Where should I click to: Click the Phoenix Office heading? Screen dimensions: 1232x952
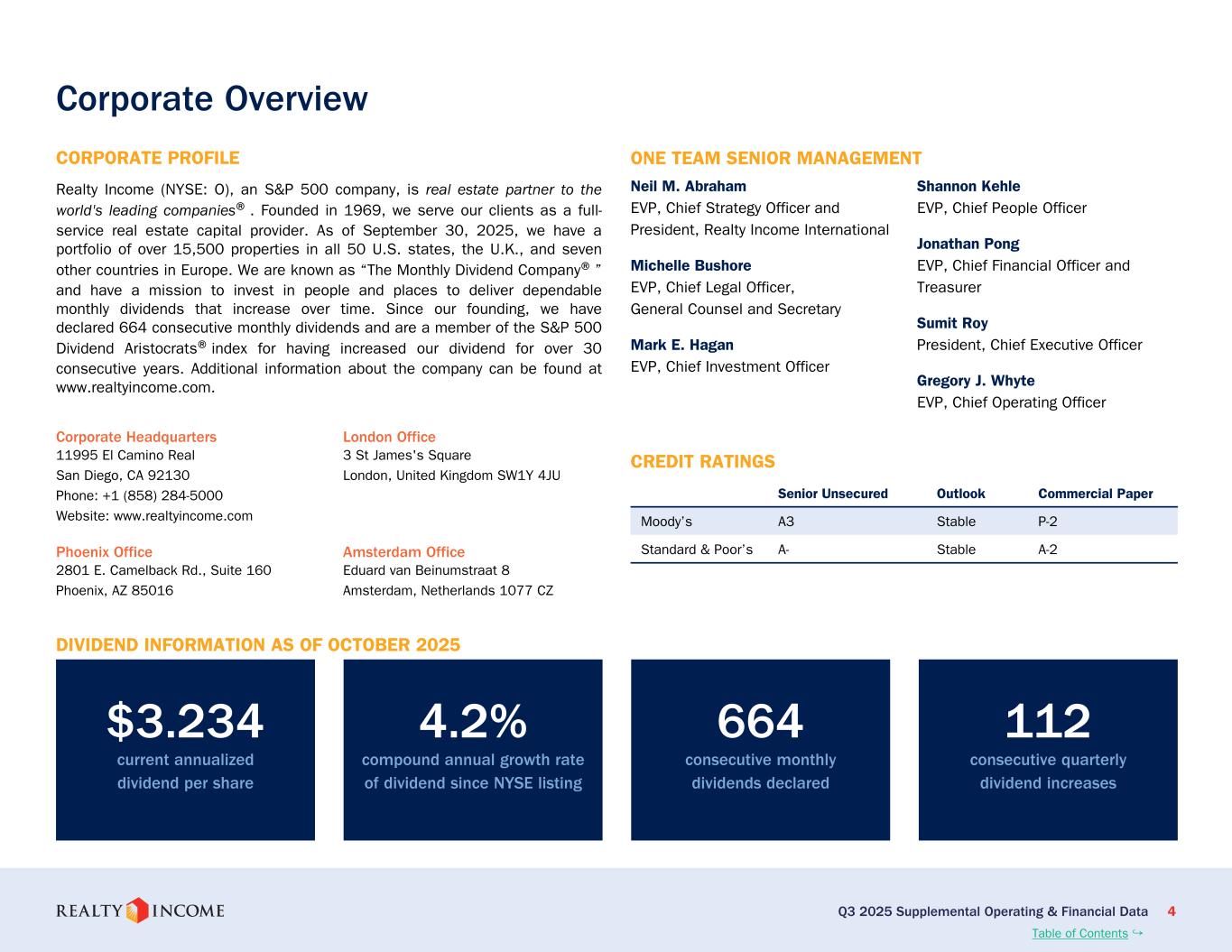click(x=104, y=551)
